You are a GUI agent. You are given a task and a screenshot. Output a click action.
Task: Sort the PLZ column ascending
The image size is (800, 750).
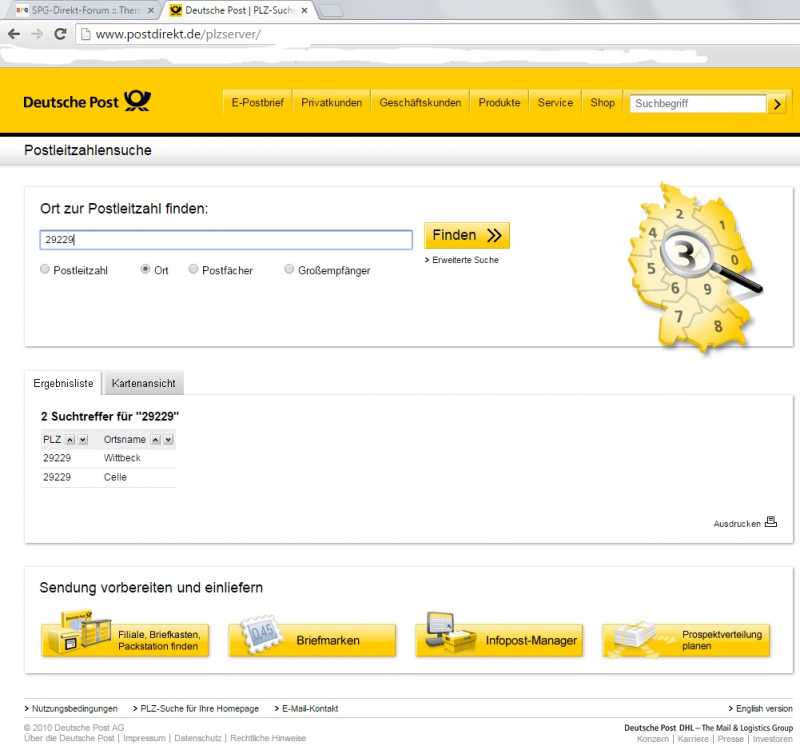(70, 440)
